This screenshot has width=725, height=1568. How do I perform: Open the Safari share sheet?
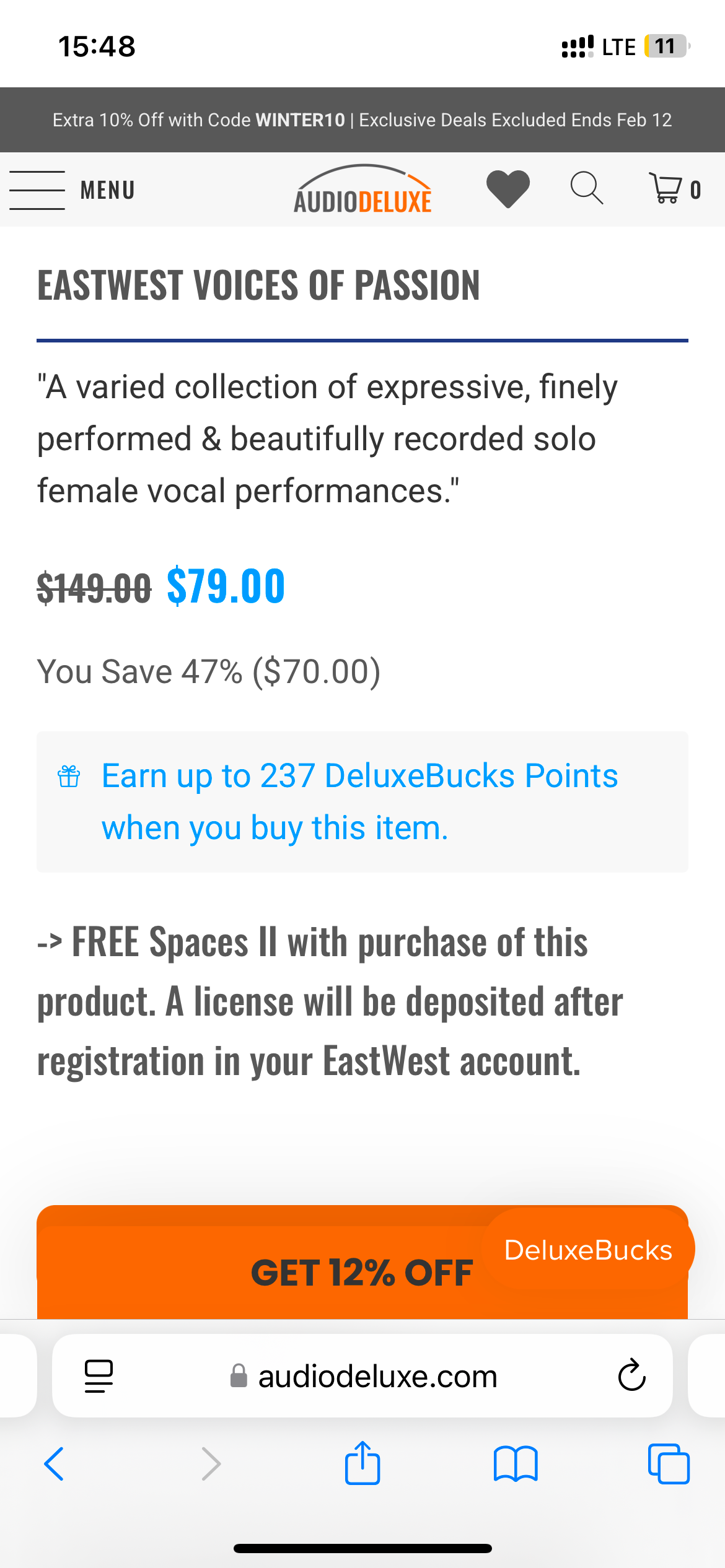[362, 1463]
